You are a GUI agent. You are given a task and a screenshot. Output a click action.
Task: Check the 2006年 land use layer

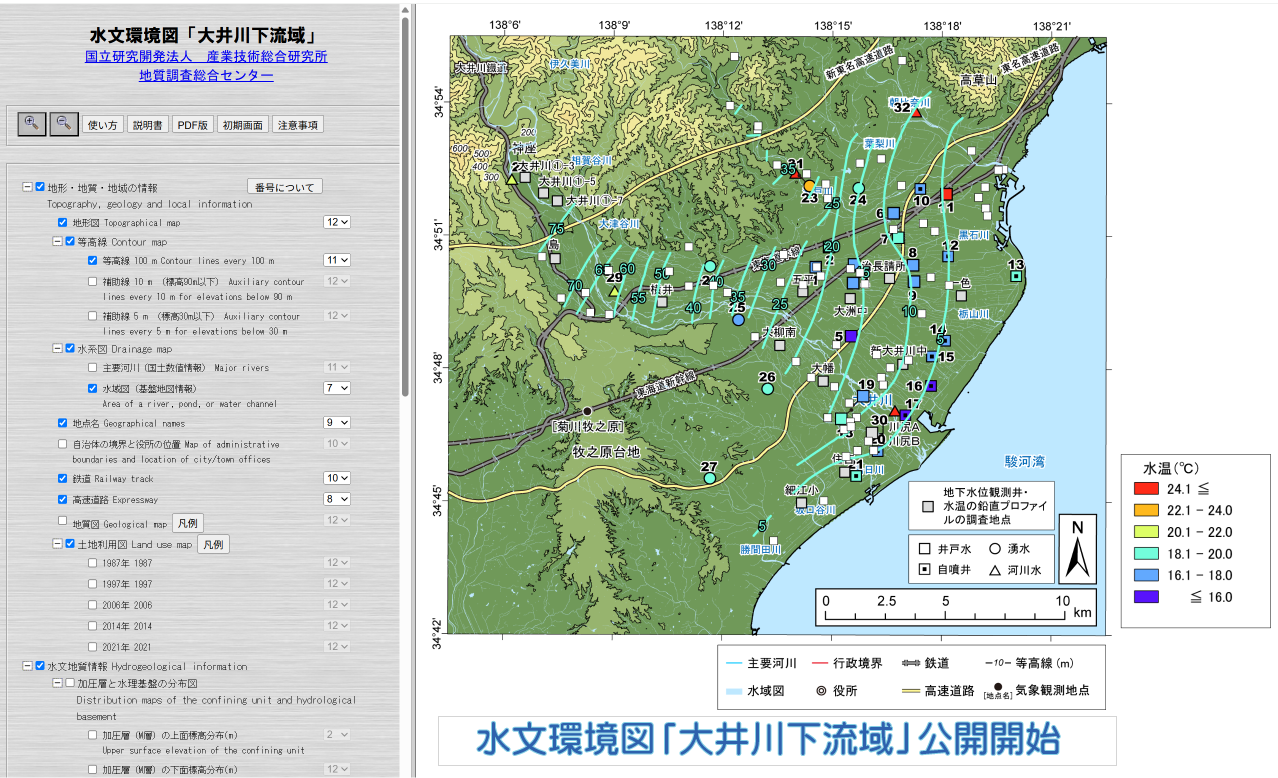point(94,605)
